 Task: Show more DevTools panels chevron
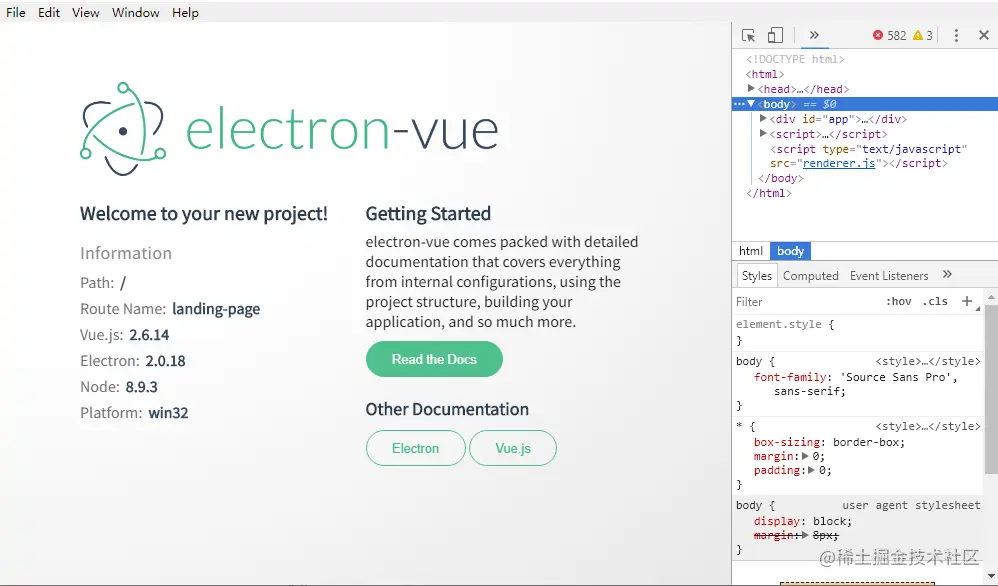[x=814, y=35]
